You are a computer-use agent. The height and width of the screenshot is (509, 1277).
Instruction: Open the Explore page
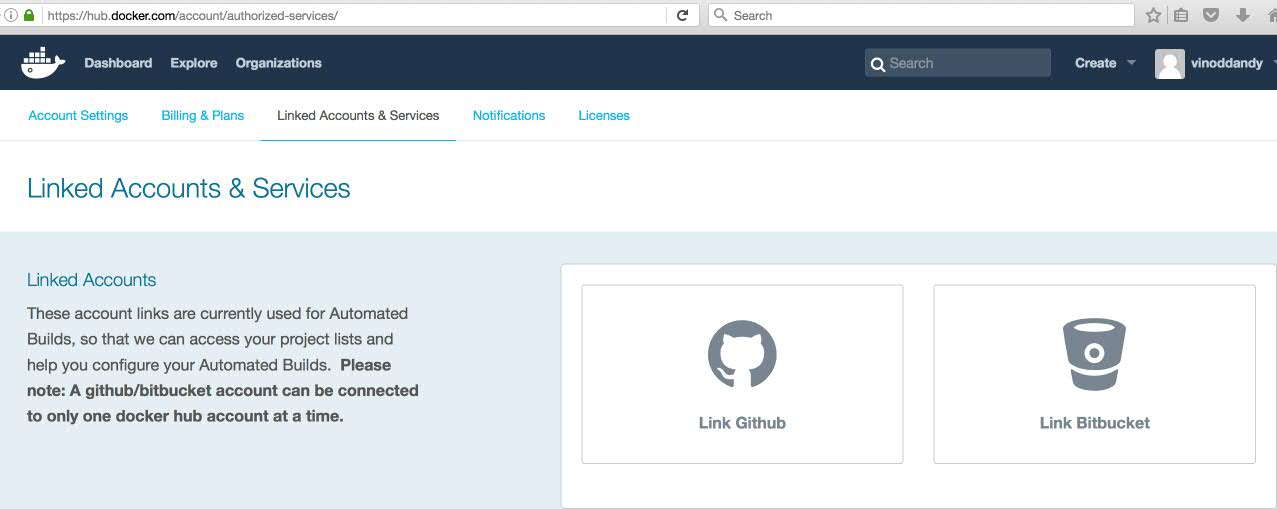194,63
